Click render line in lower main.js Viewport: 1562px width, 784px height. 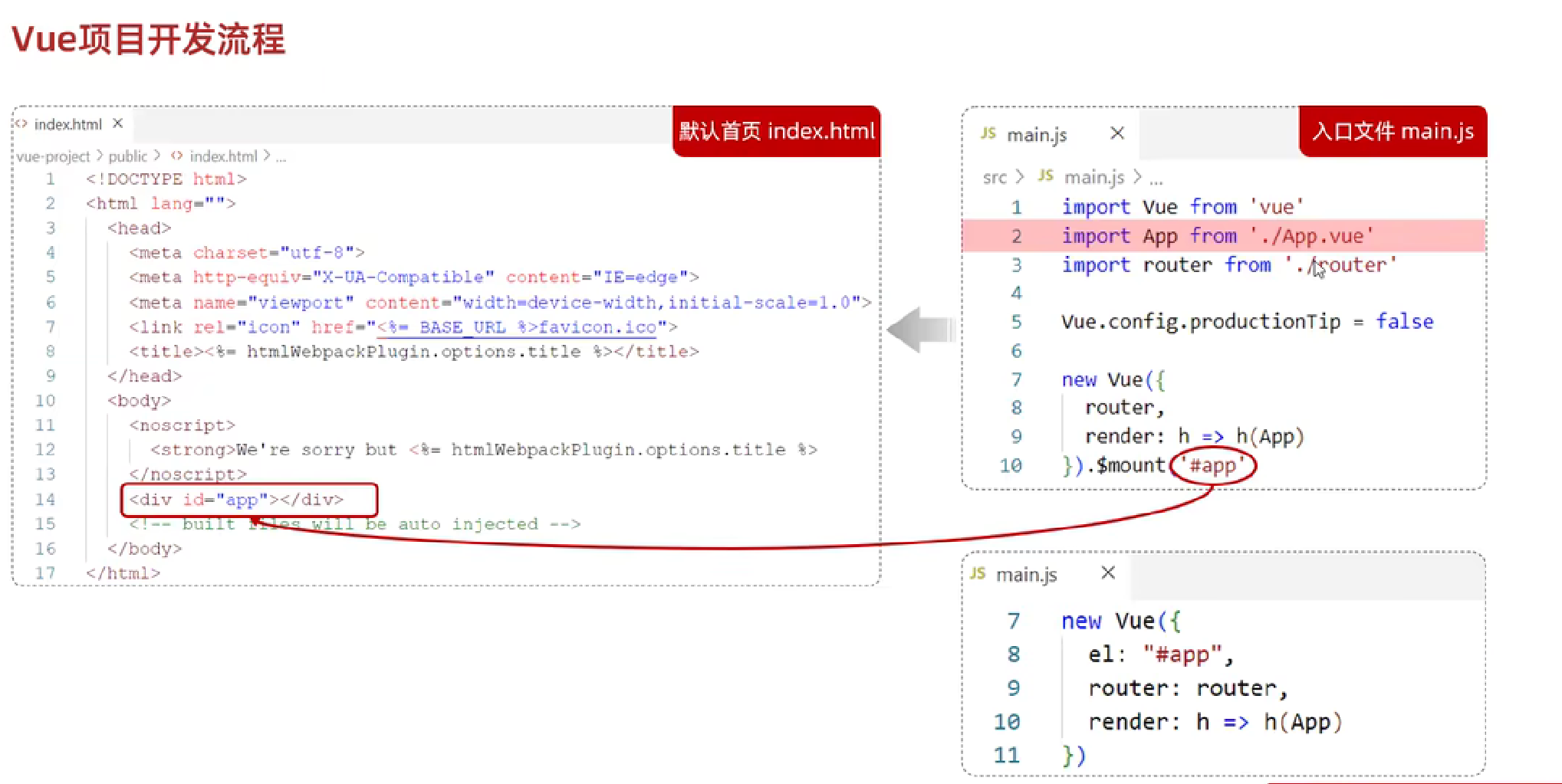1215,722
